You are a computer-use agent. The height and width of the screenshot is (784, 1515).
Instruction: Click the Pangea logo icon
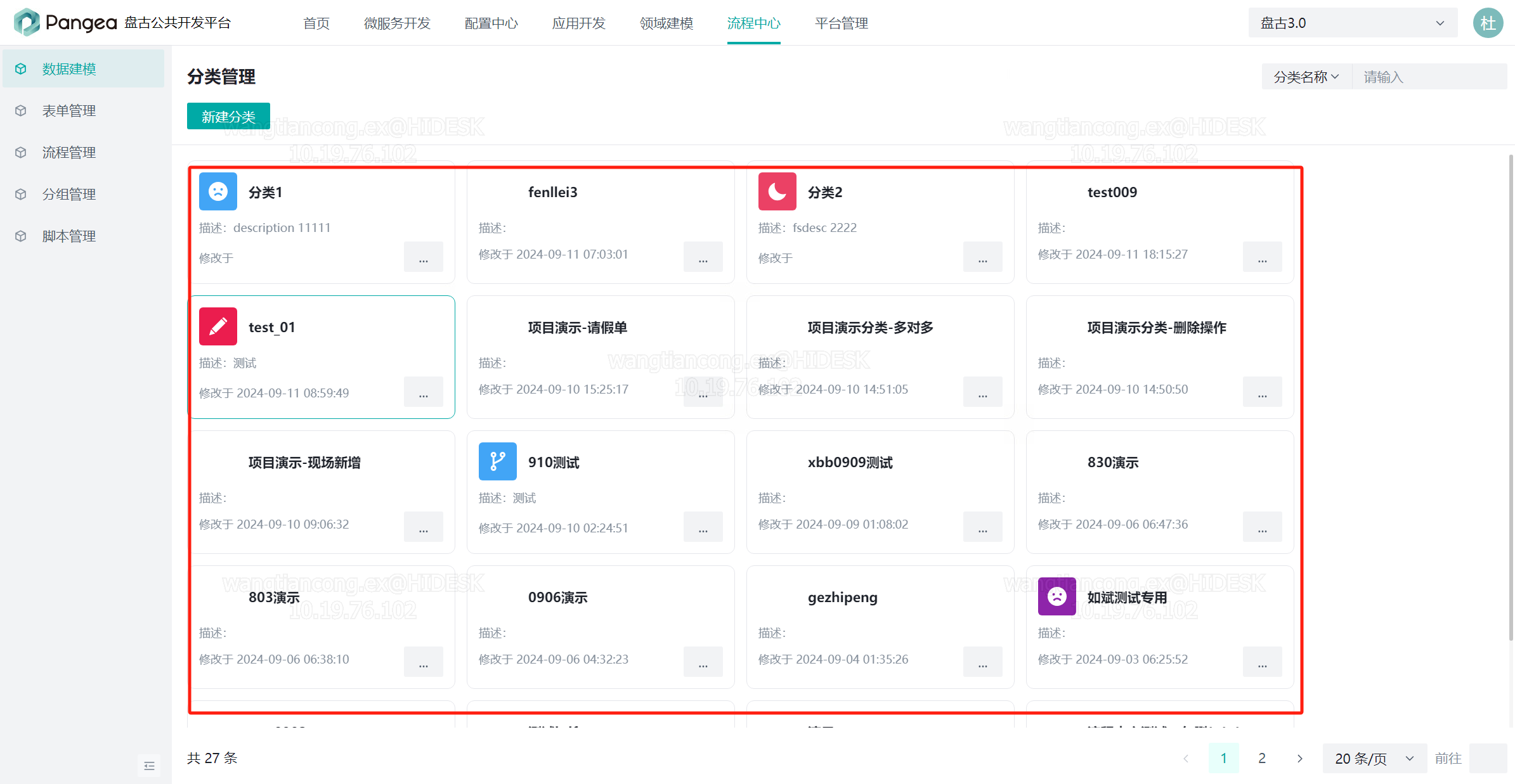click(27, 22)
